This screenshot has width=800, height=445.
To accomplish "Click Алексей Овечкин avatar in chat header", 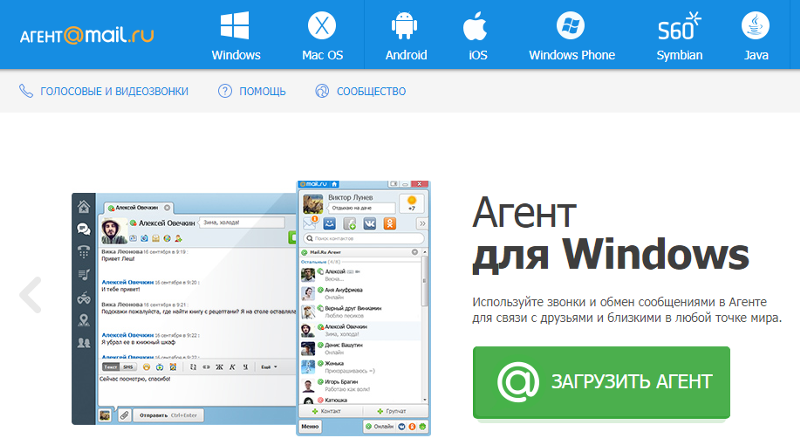I will tap(114, 231).
